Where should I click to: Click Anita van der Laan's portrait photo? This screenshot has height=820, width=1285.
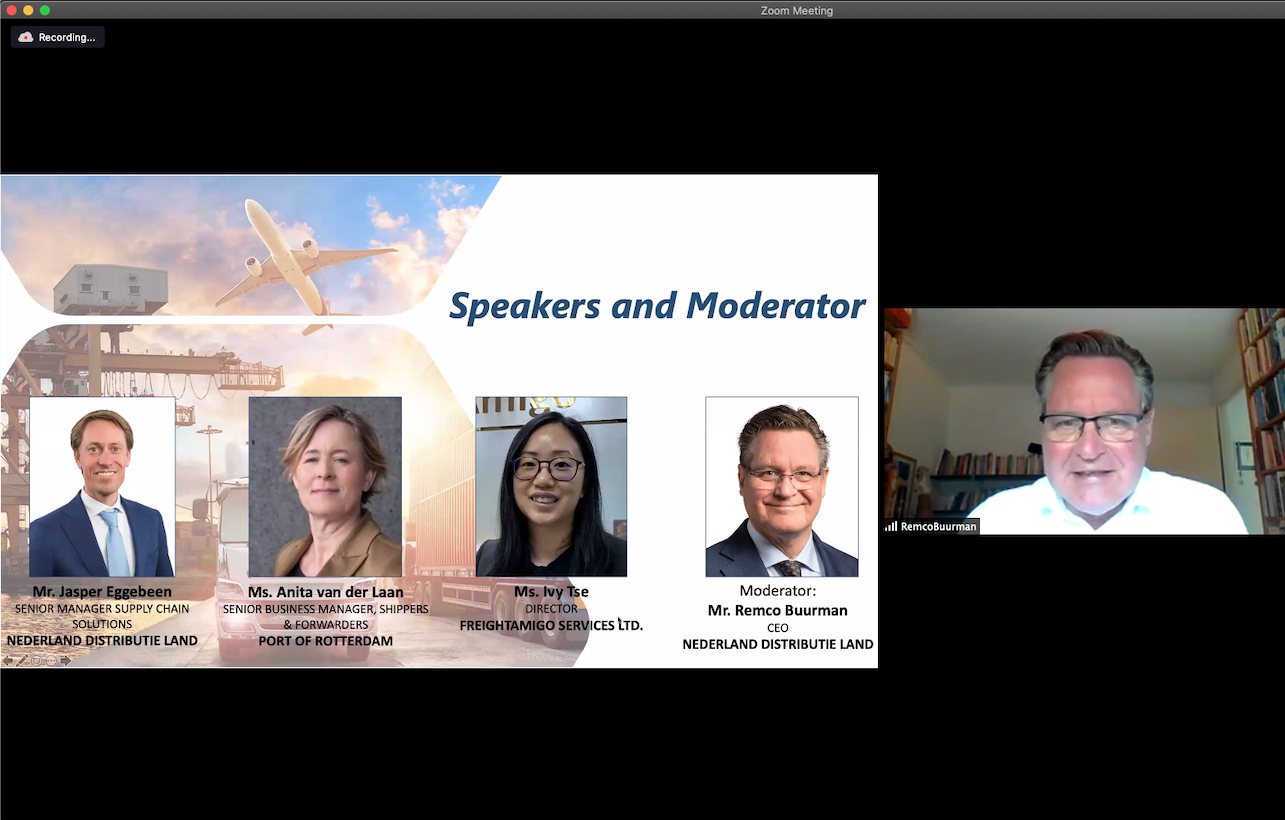325,487
